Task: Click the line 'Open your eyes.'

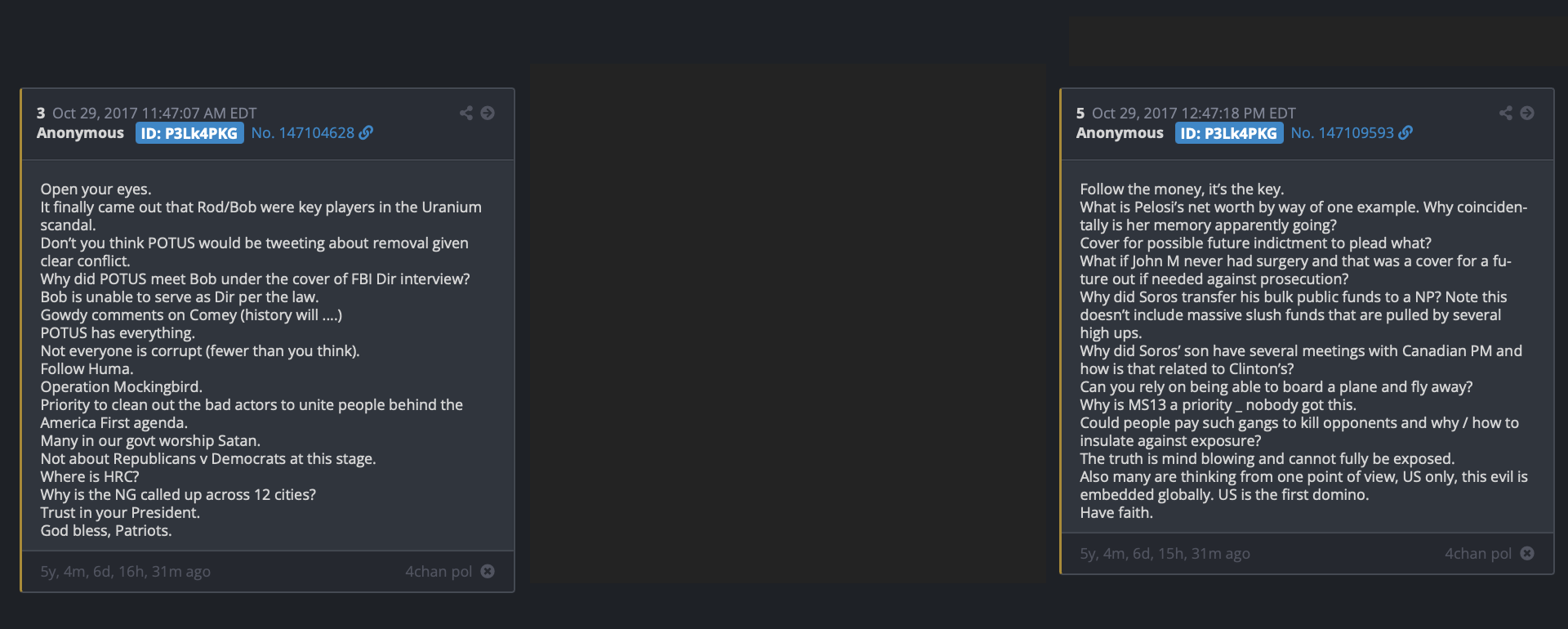Action: point(96,189)
